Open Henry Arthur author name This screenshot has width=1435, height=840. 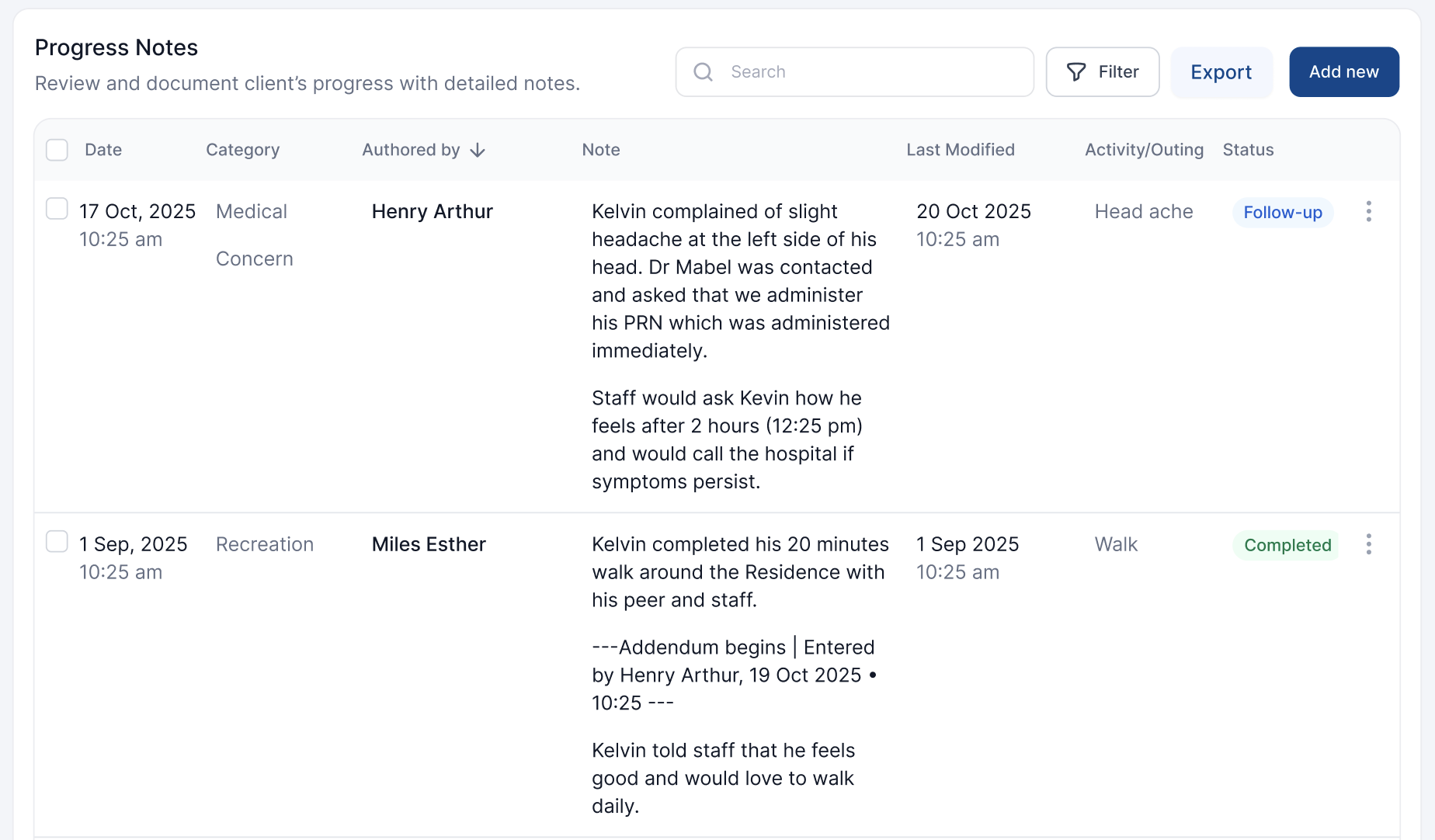click(433, 212)
